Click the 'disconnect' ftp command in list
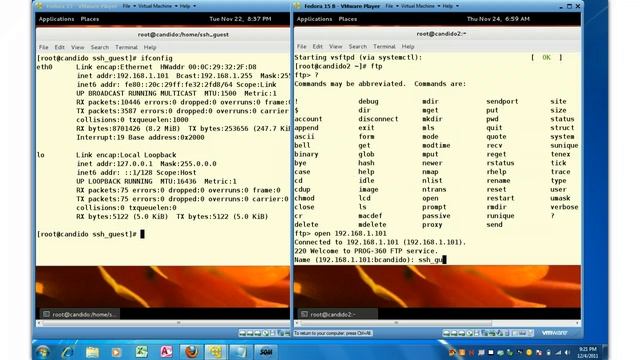 tap(378, 119)
